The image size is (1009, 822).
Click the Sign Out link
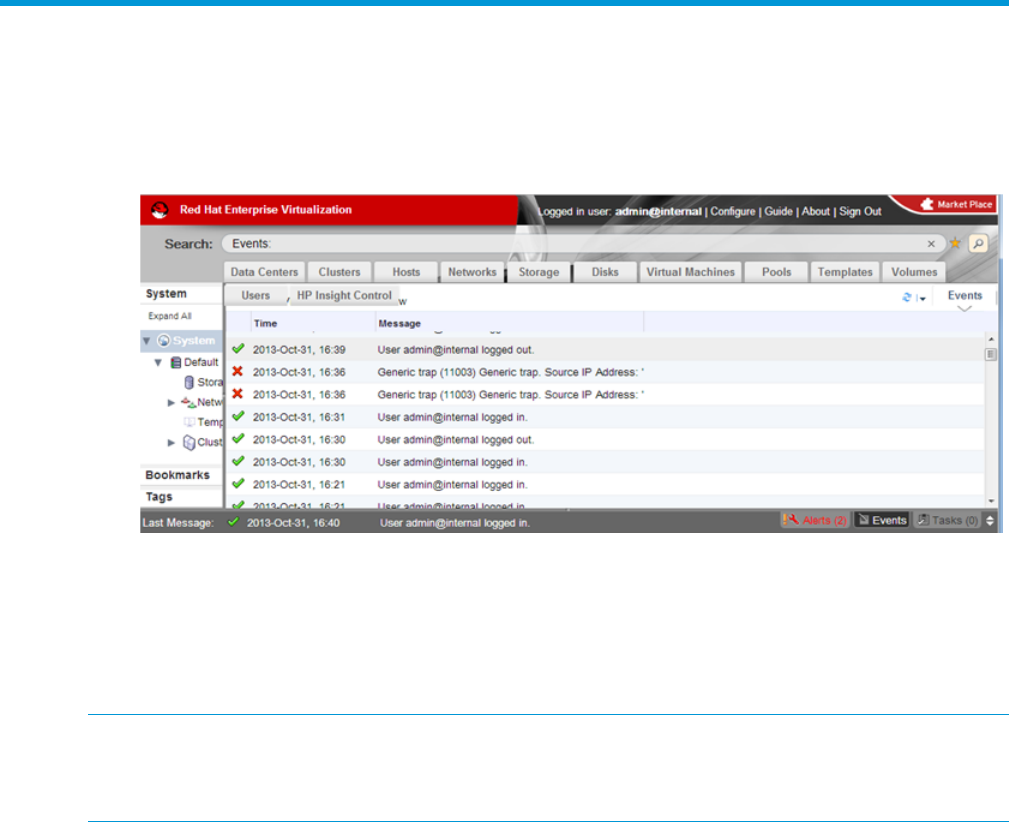pyautogui.click(x=860, y=212)
